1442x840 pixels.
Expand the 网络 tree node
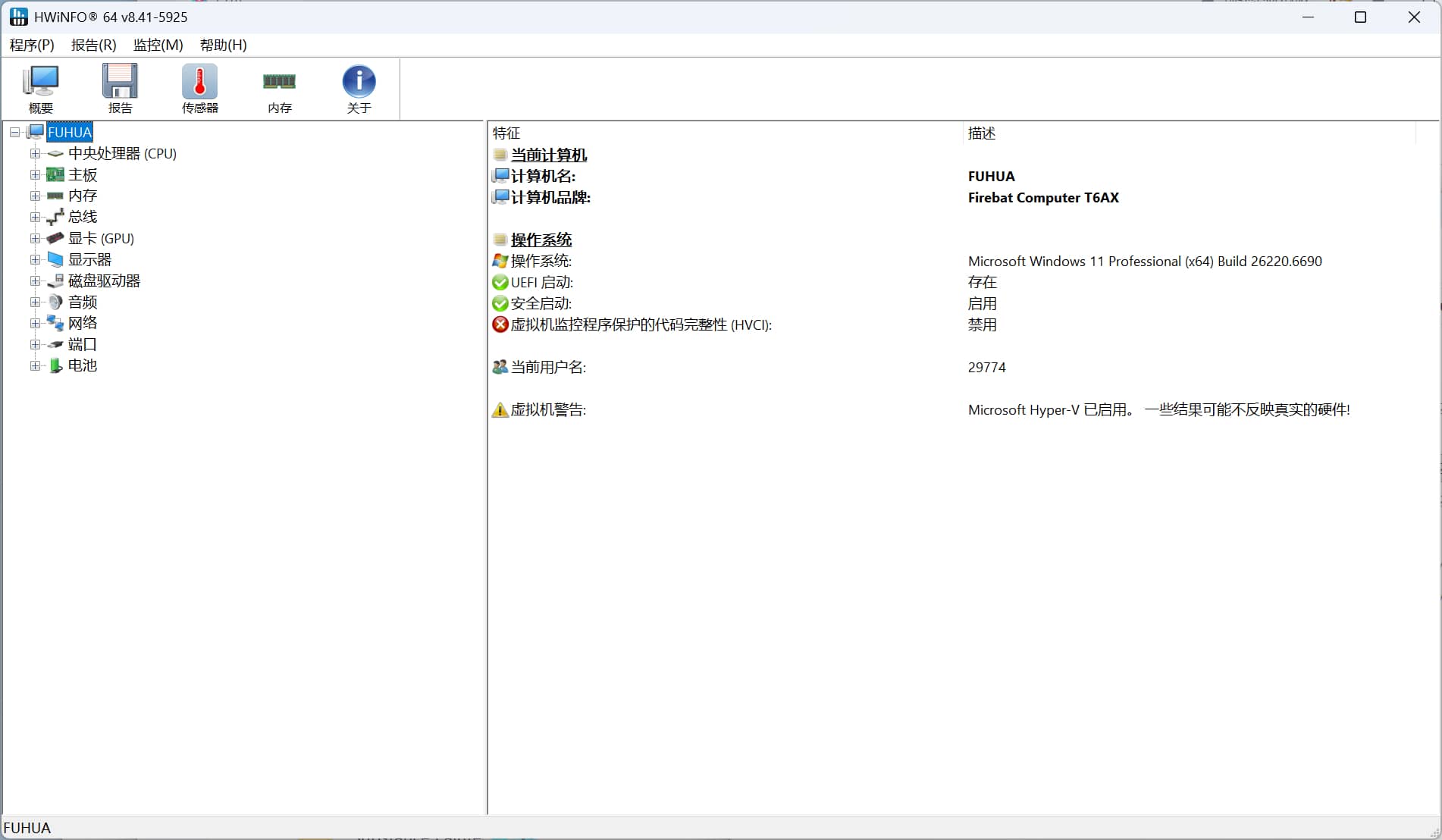[x=35, y=323]
